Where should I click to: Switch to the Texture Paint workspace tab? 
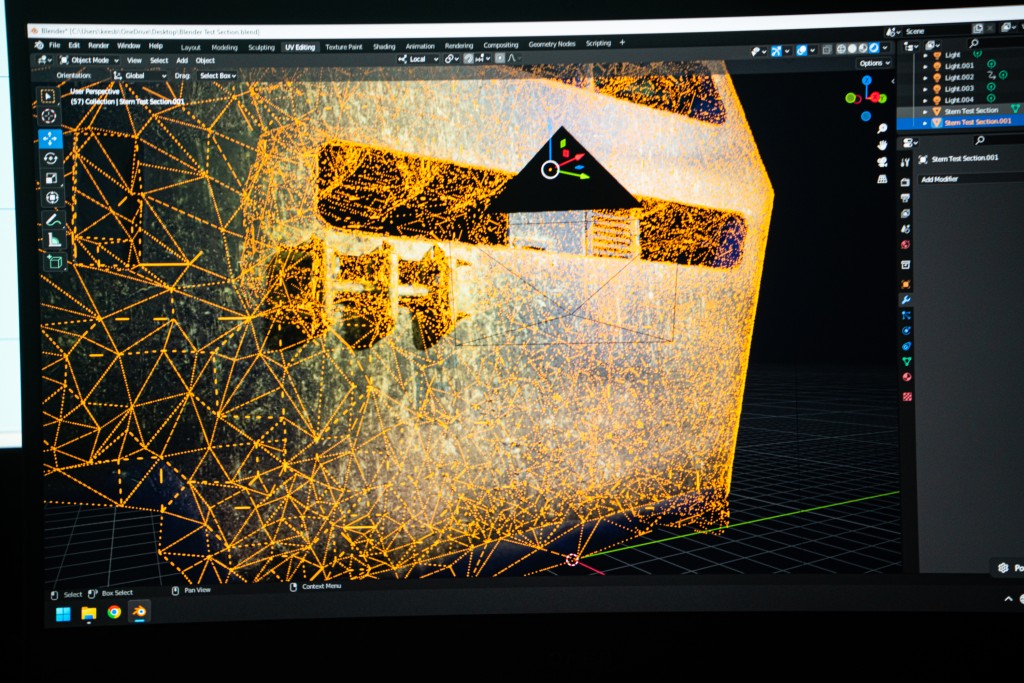coord(343,46)
